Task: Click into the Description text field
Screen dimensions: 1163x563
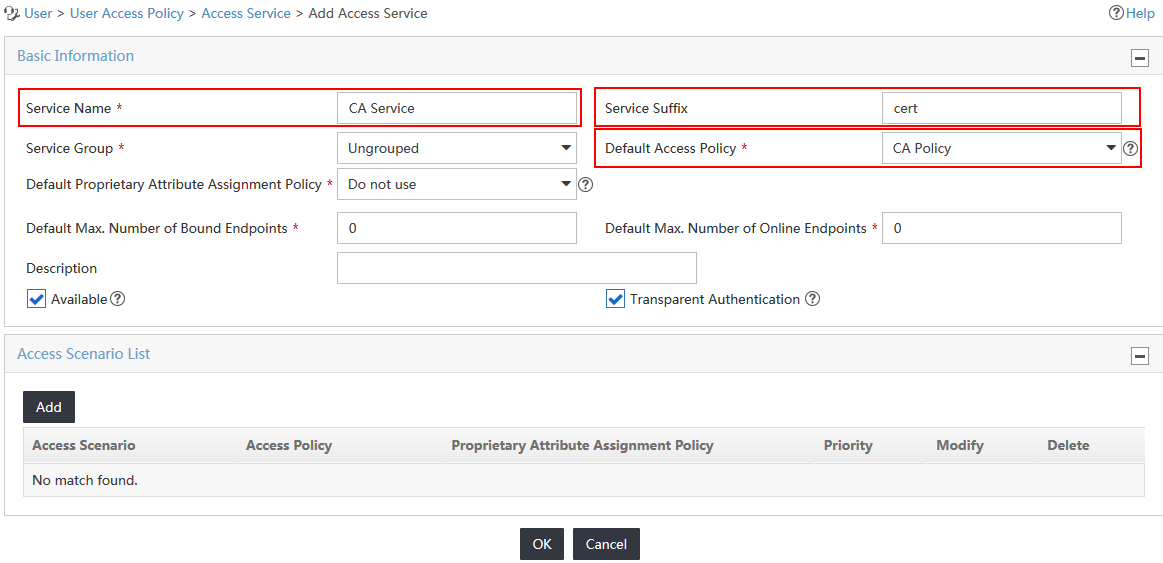Action: (x=517, y=268)
